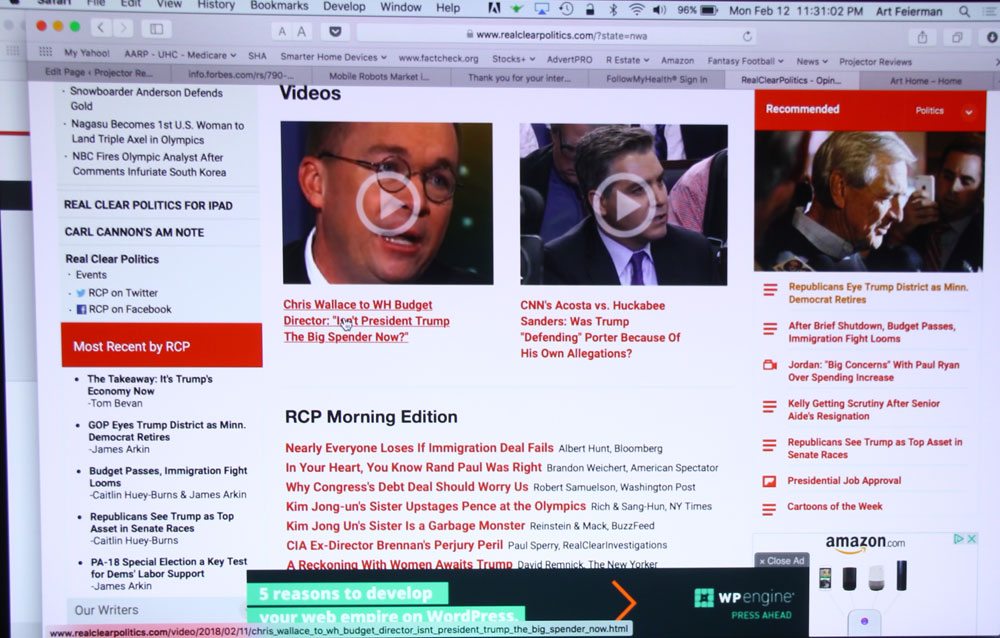This screenshot has width=1000, height=638.
Task: Open the www.factcheck.org bookmark
Action: tap(438, 58)
